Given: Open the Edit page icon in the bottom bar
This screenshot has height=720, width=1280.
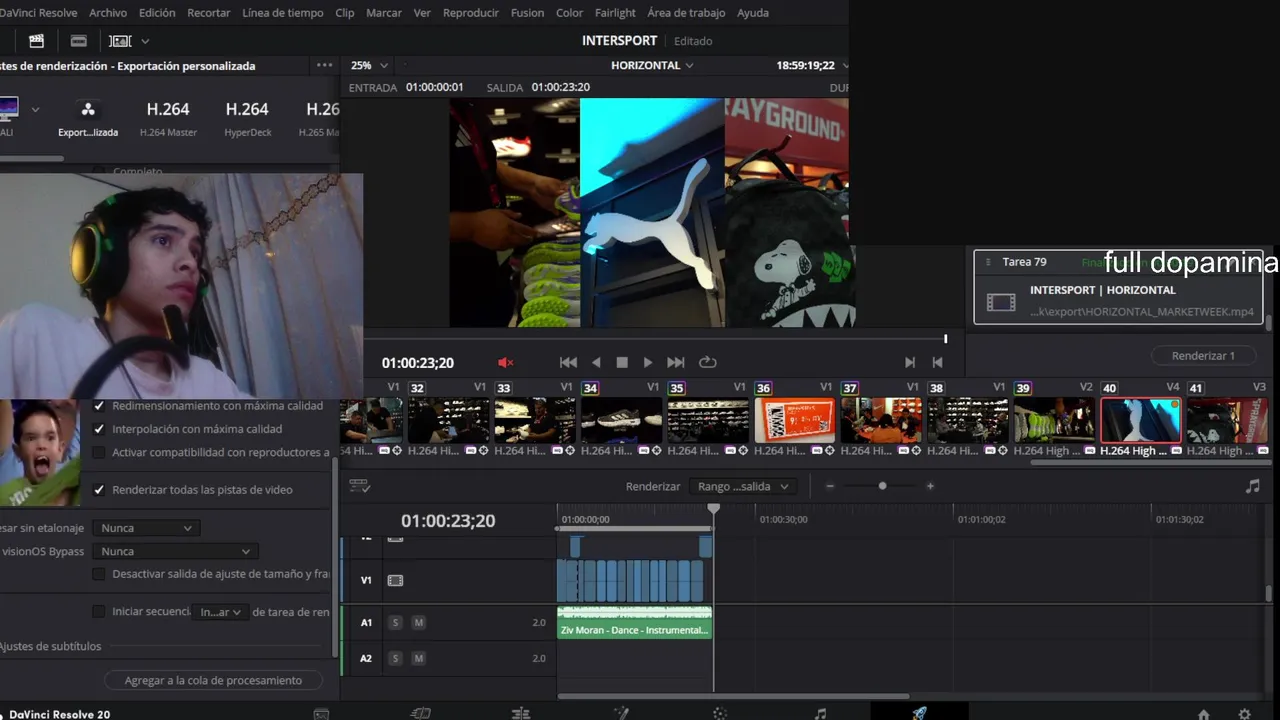Looking at the screenshot, I should pos(521,713).
